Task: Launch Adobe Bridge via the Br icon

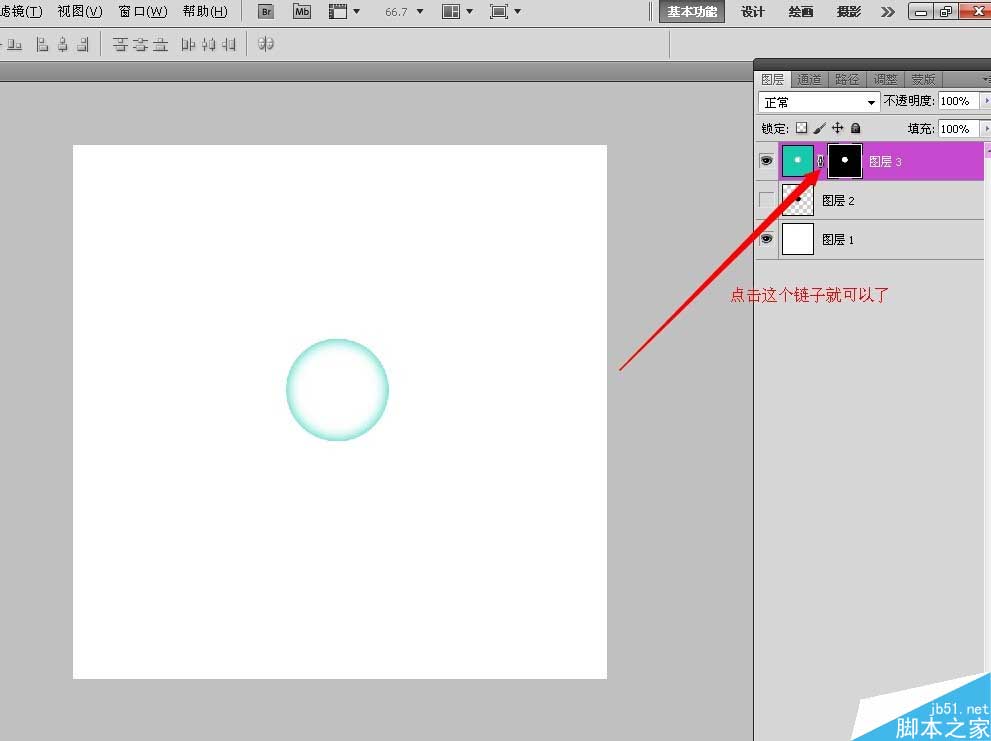Action: pos(266,11)
